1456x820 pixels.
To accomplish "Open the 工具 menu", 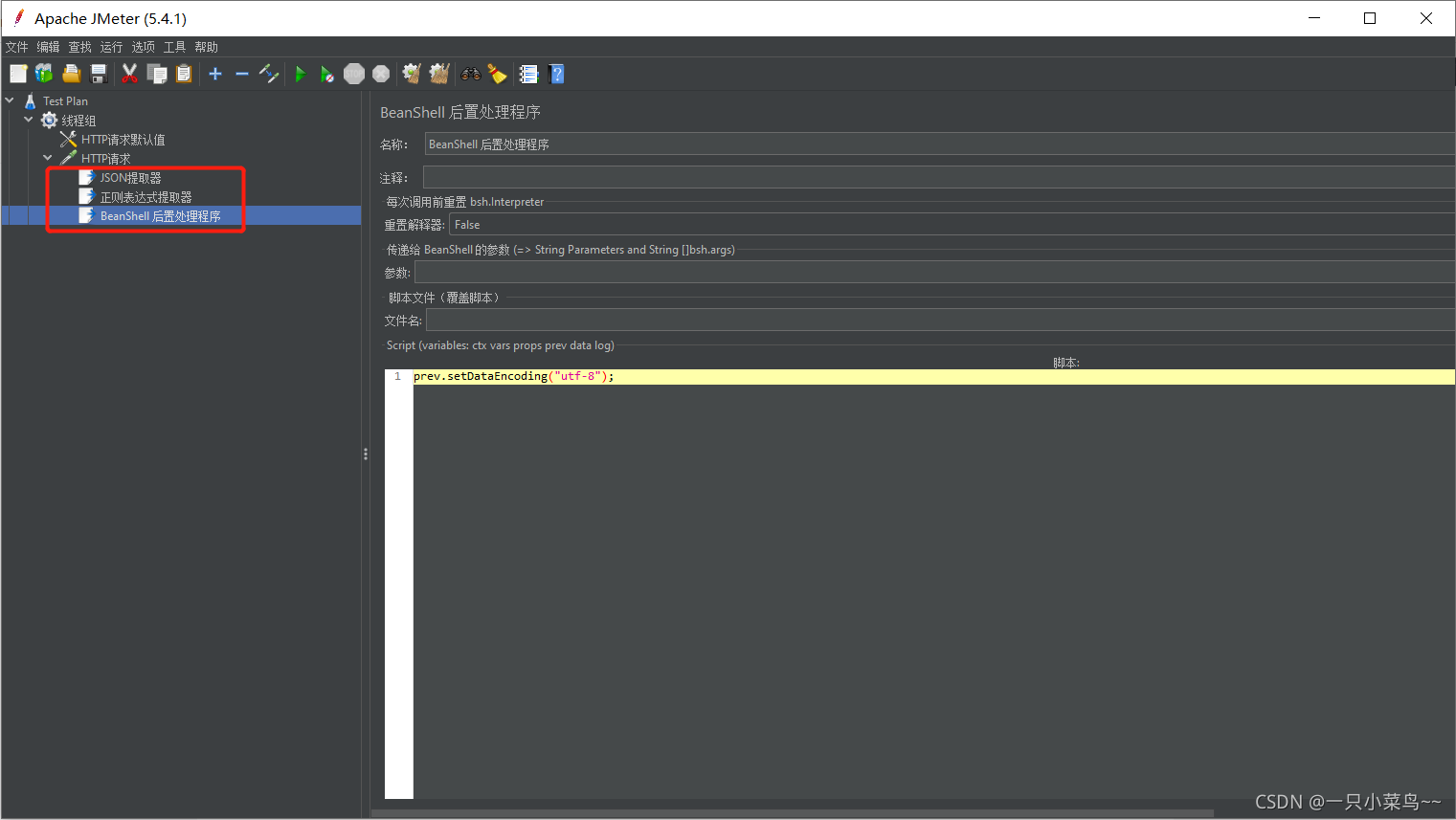I will click(x=175, y=47).
